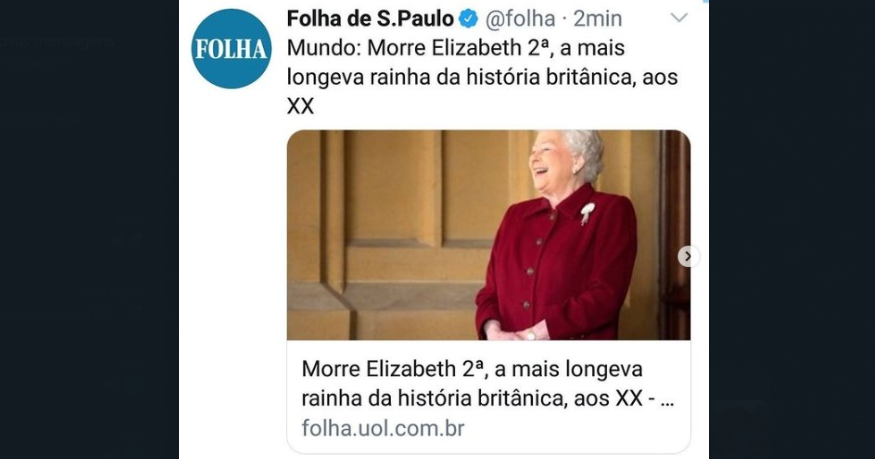Open the tweet options chevron menu
The width and height of the screenshot is (875, 459).
(x=679, y=18)
